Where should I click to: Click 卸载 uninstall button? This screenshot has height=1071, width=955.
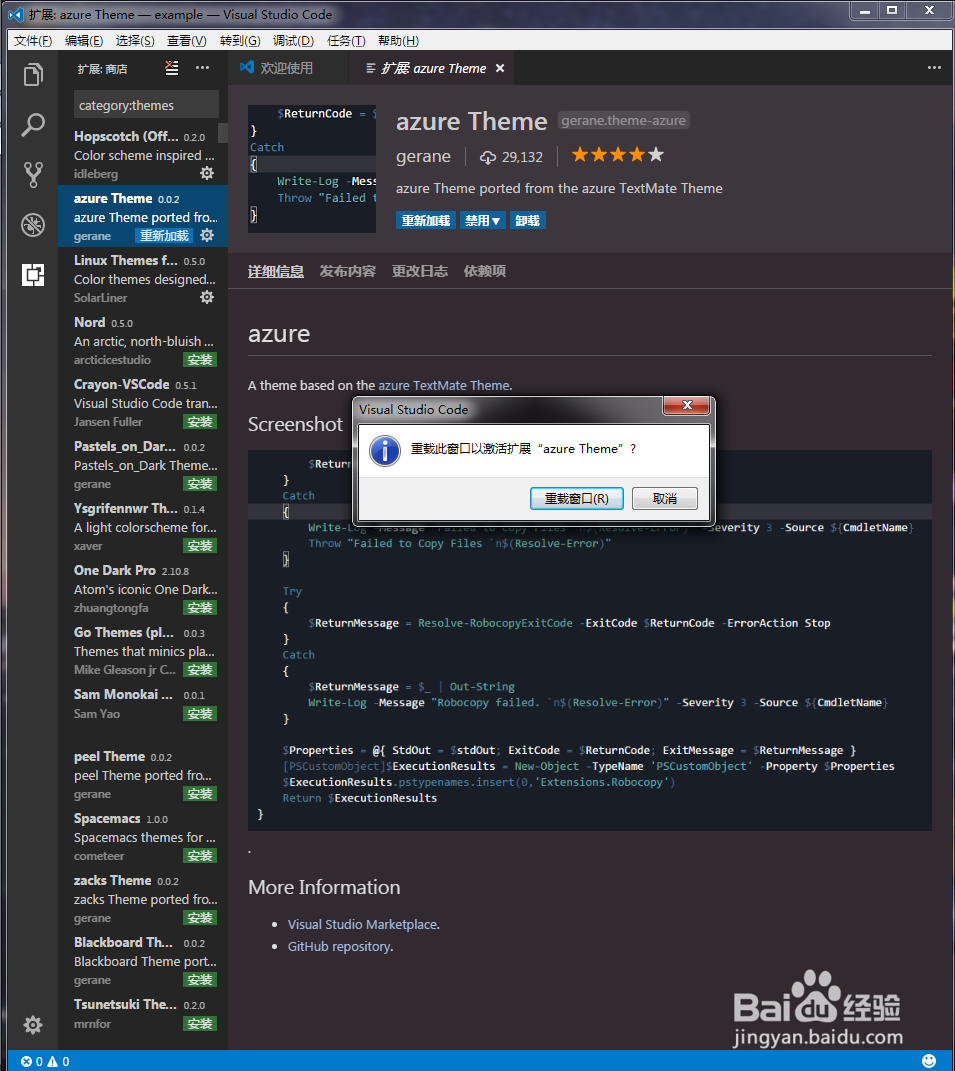527,221
